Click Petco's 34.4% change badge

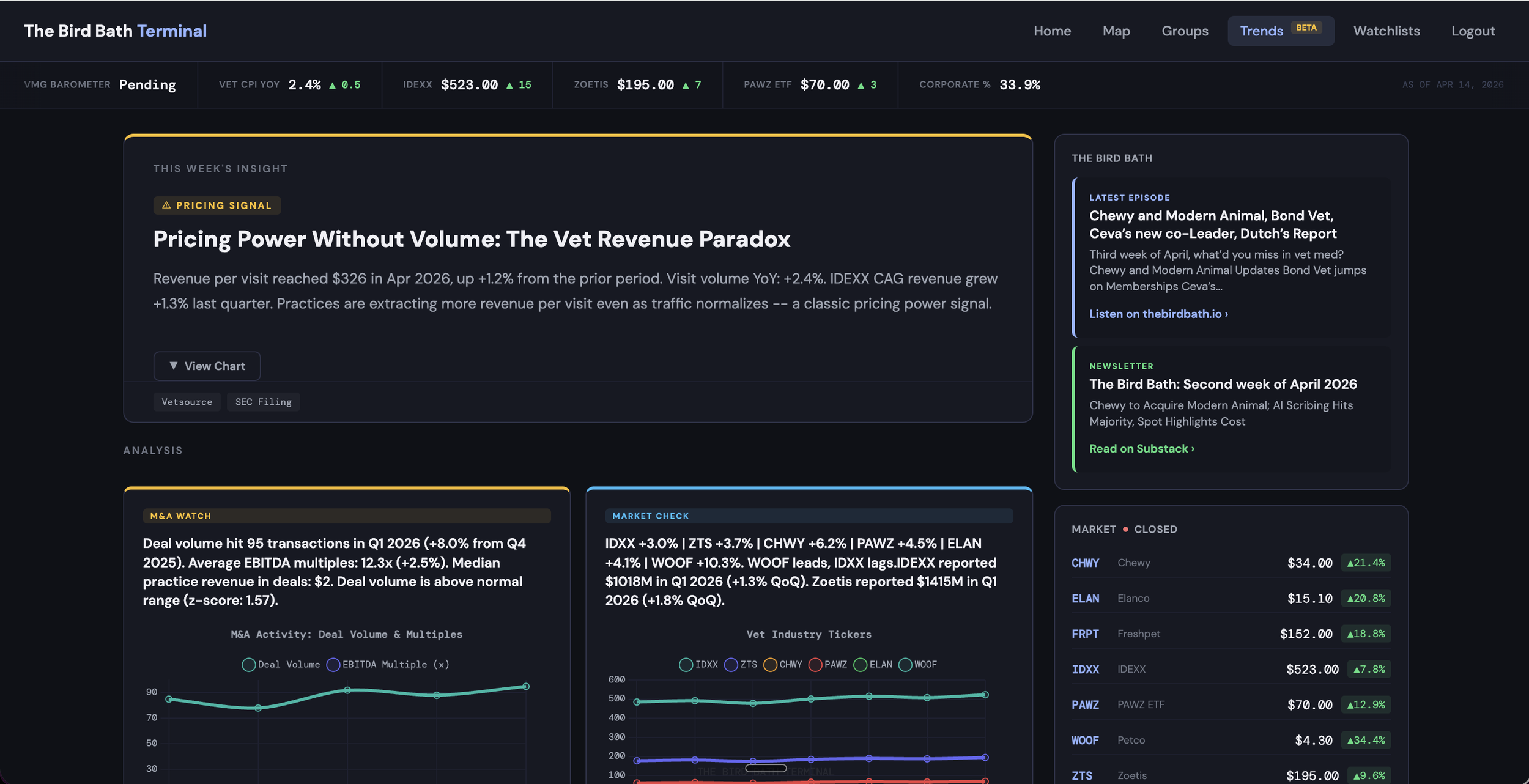[1366, 740]
